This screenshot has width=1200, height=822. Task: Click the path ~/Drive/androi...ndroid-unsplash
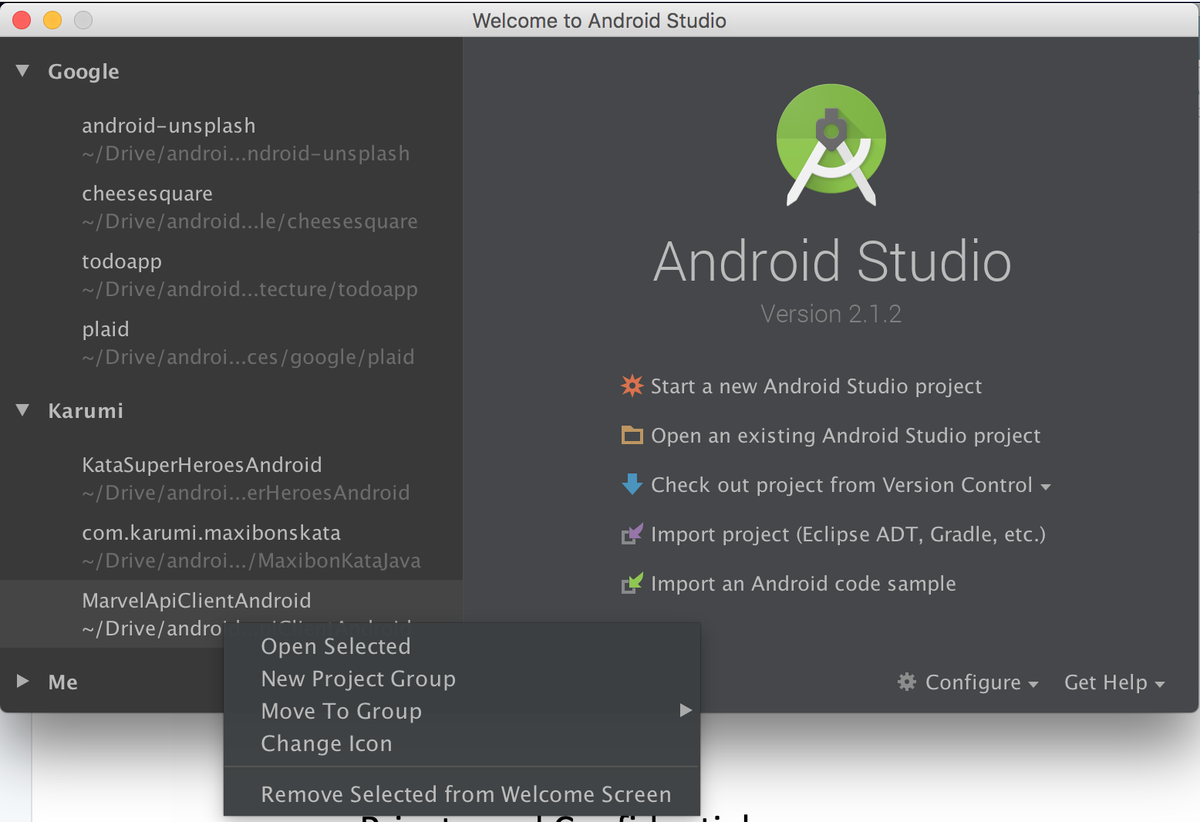click(246, 154)
